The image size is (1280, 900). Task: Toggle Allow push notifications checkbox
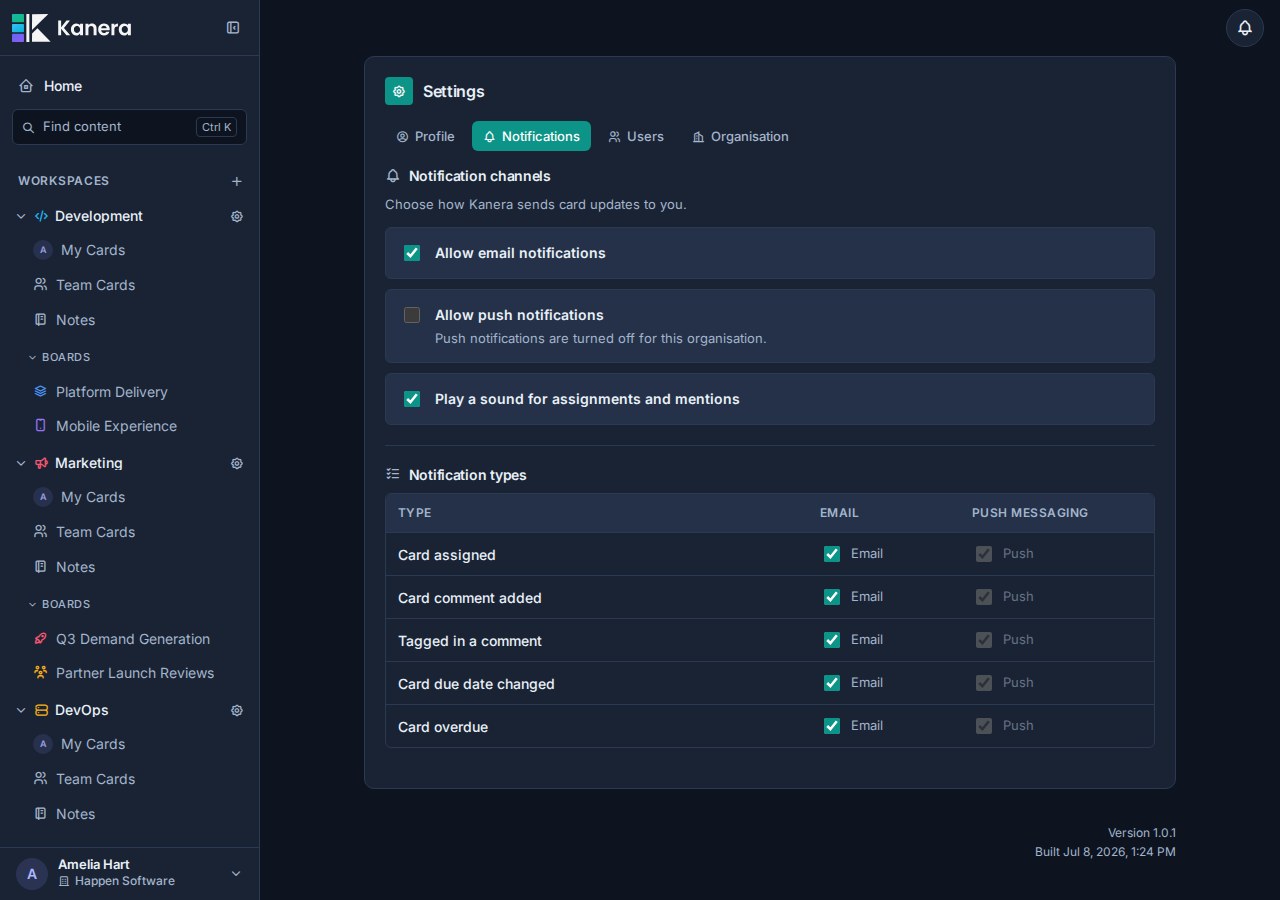pyautogui.click(x=412, y=315)
